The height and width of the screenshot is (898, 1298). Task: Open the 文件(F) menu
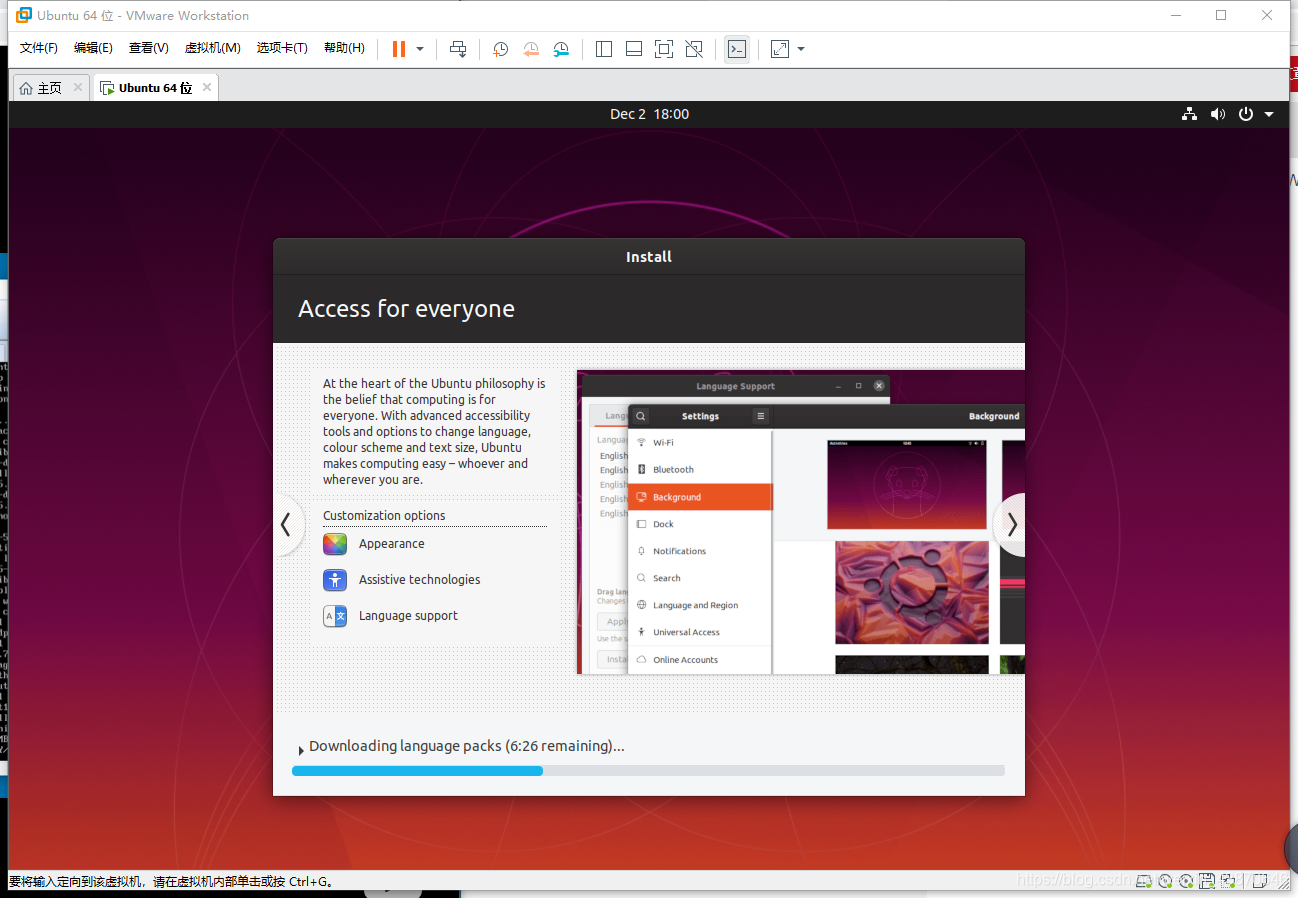(x=39, y=48)
